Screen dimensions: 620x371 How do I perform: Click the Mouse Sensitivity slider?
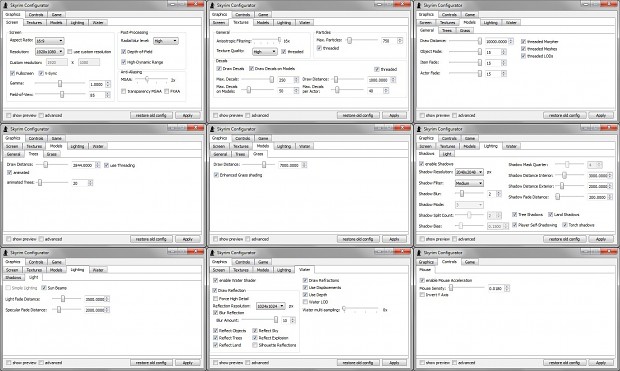pos(467,288)
